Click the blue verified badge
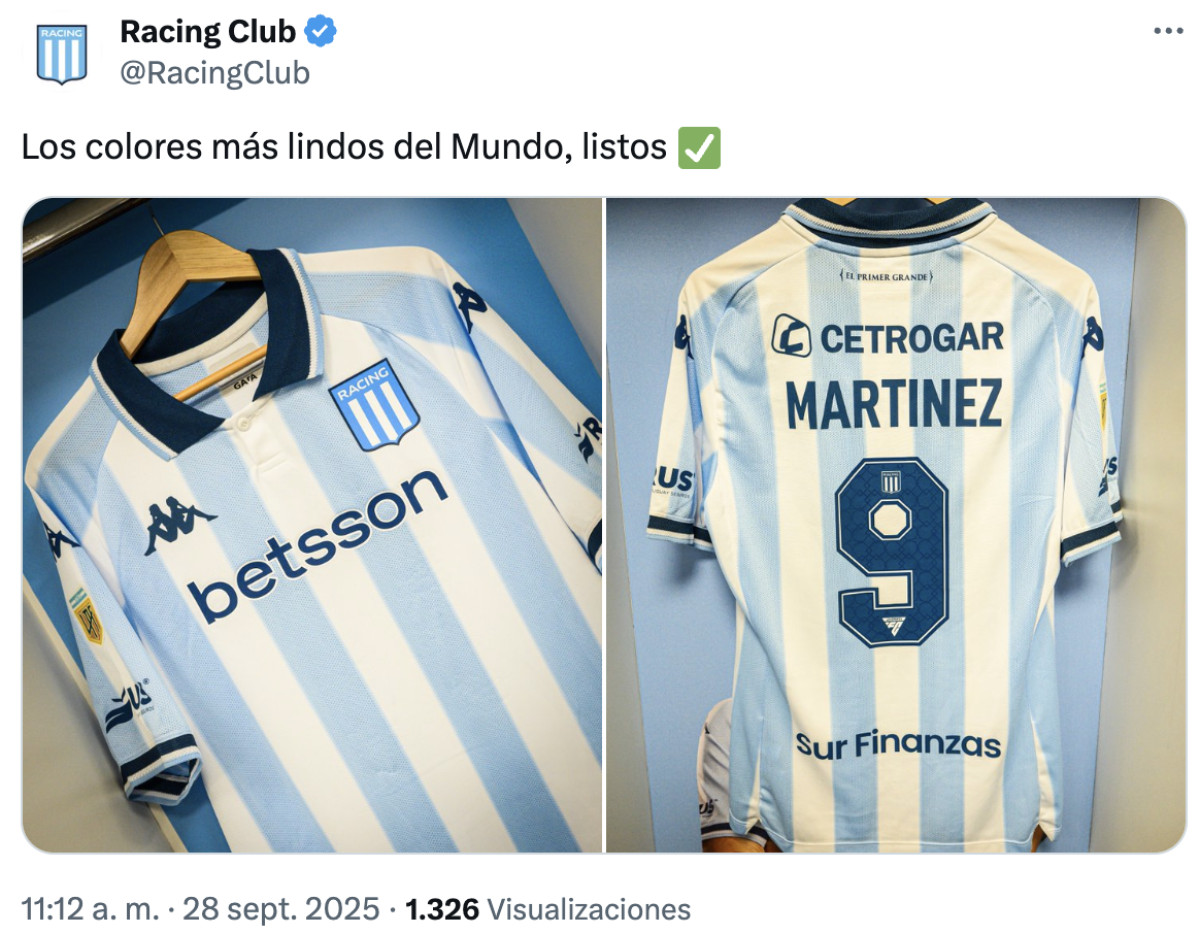This screenshot has width=1200, height=934. point(320,33)
